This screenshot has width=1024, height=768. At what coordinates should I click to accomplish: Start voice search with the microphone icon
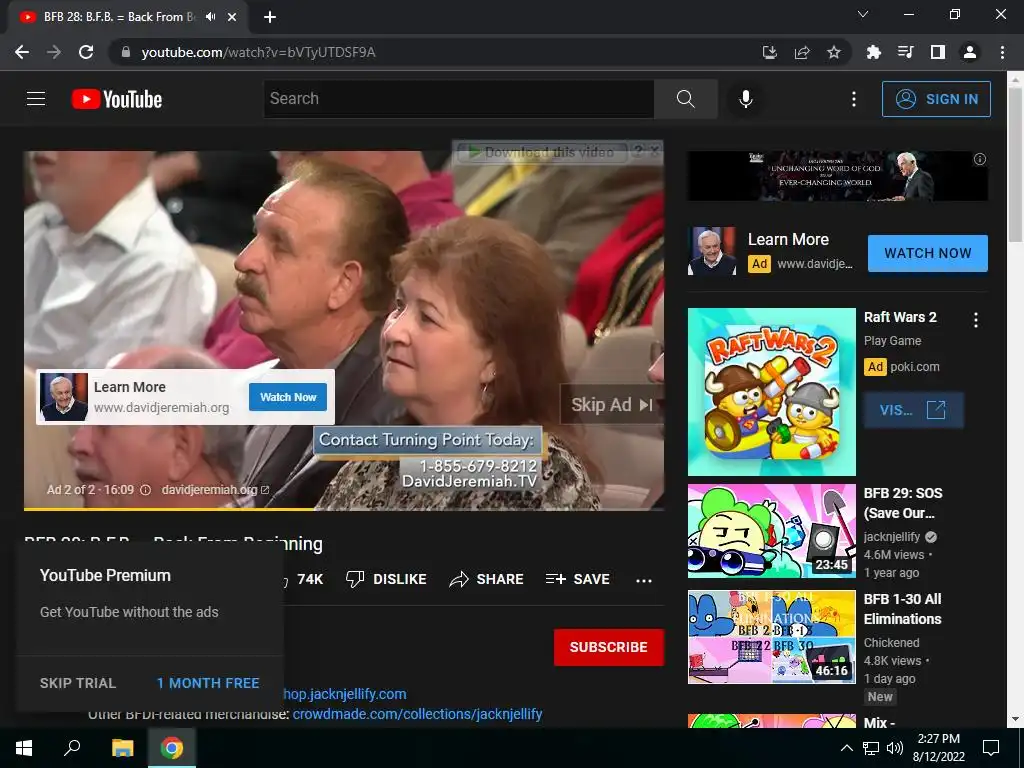746,99
